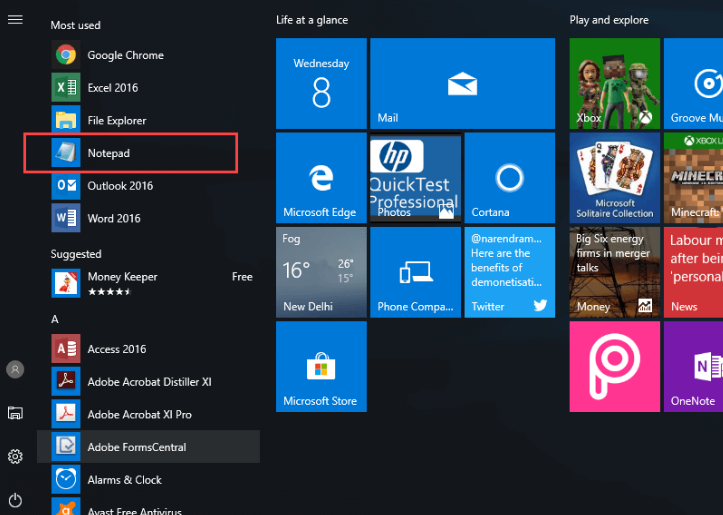Launch the Microsoft Edge tile
Screen dimensions: 723x515
(321, 178)
